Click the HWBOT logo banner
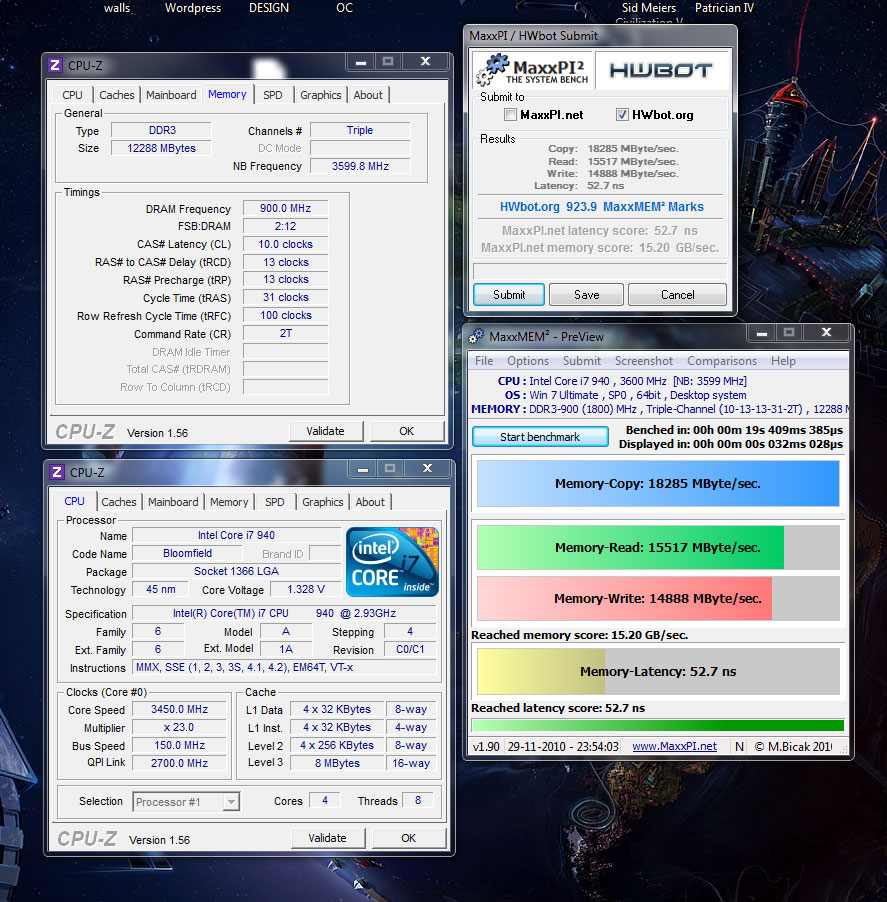The image size is (887, 902). pyautogui.click(x=662, y=70)
